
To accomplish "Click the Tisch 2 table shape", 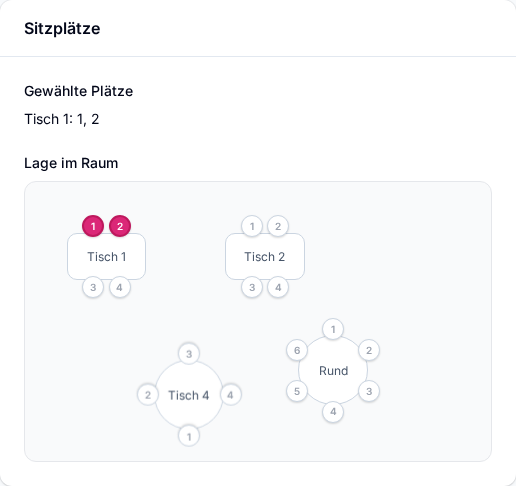I will [265, 257].
